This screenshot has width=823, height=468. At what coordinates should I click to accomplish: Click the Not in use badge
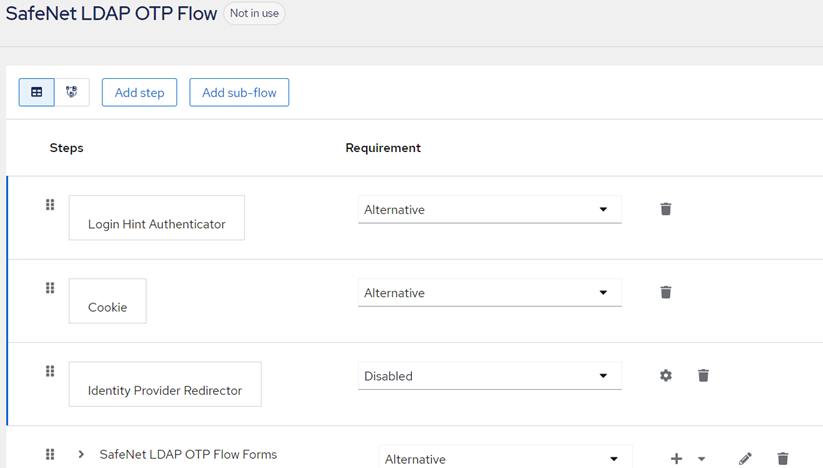254,13
